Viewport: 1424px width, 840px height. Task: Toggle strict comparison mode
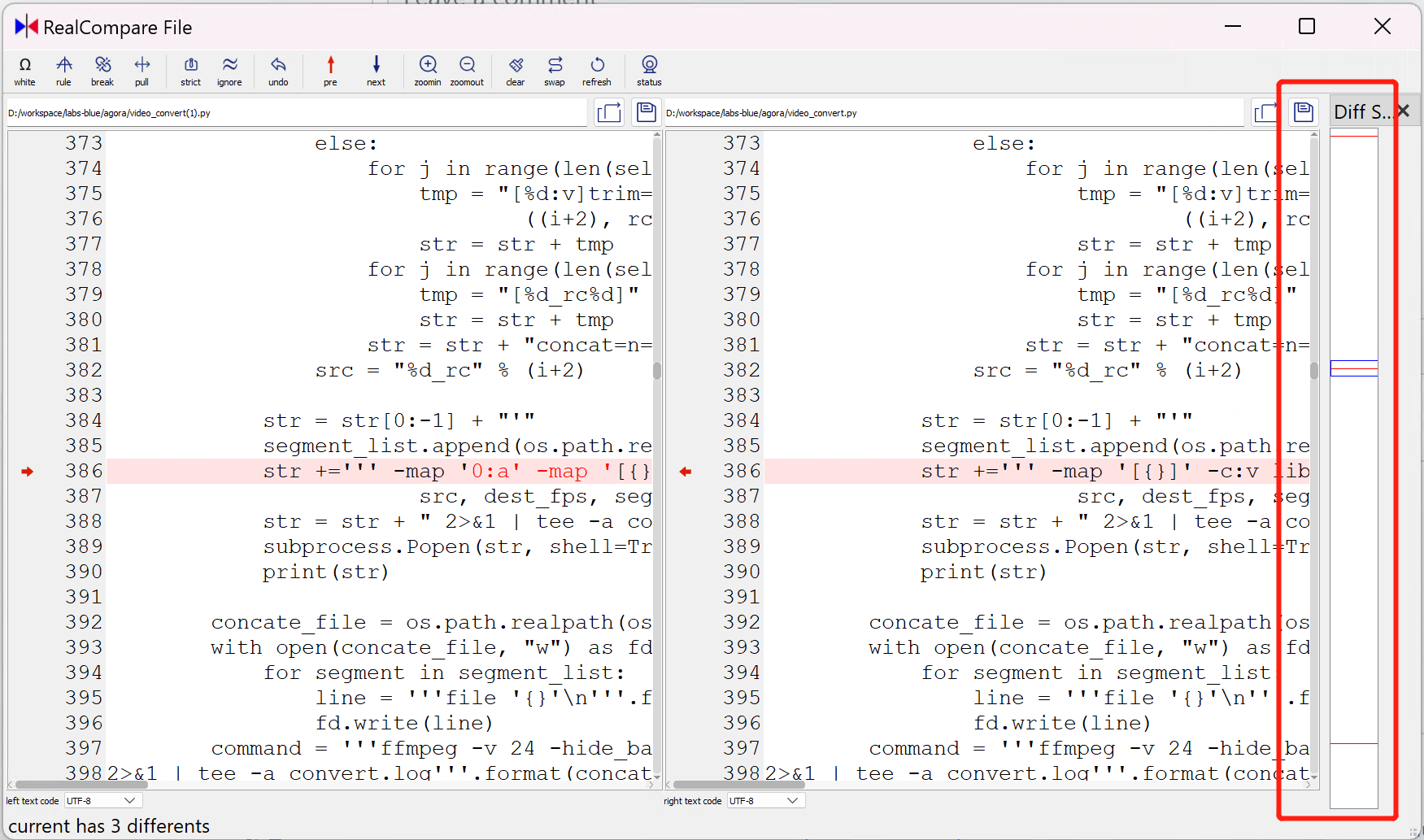pyautogui.click(x=189, y=71)
